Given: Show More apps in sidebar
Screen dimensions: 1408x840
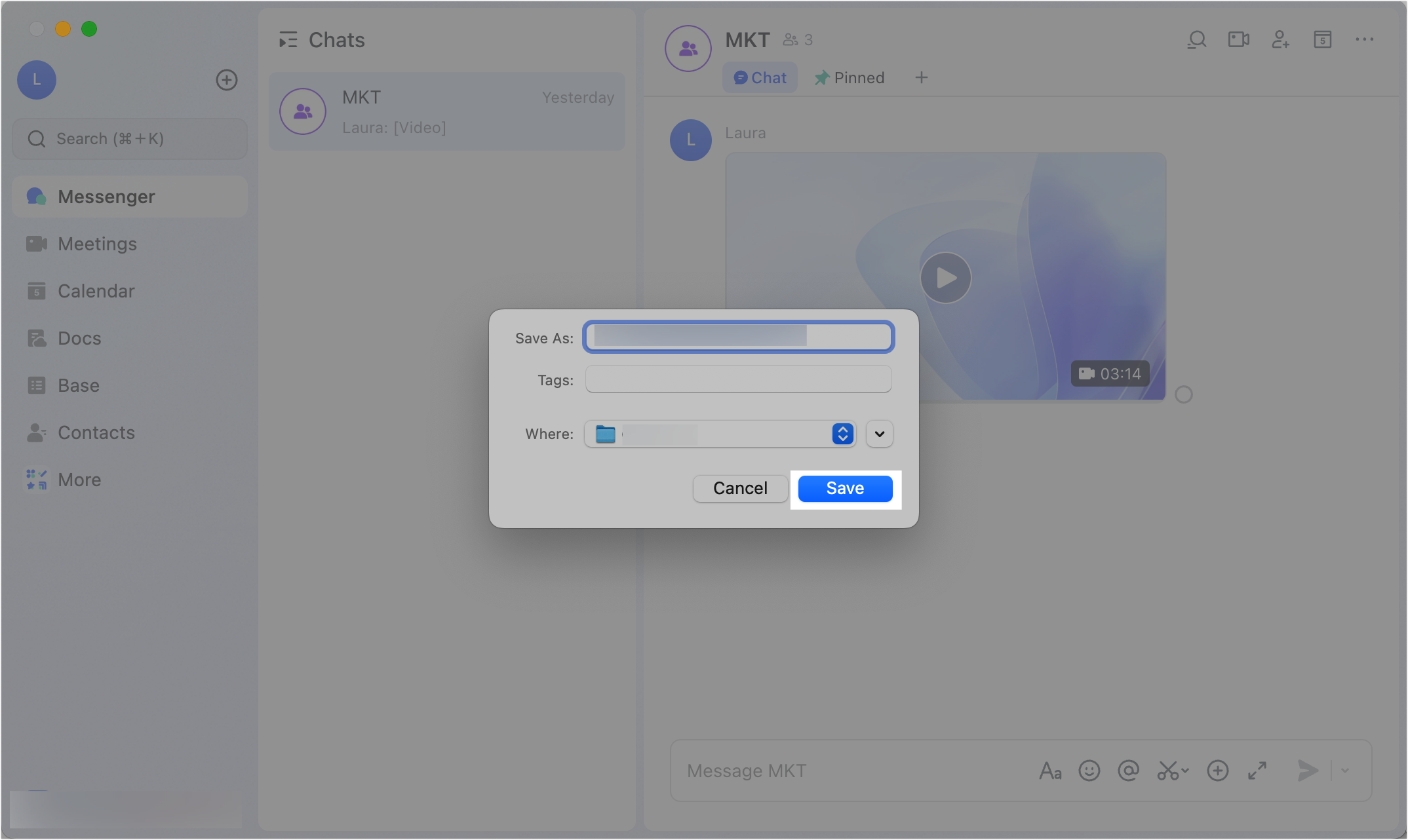Looking at the screenshot, I should pyautogui.click(x=79, y=480).
